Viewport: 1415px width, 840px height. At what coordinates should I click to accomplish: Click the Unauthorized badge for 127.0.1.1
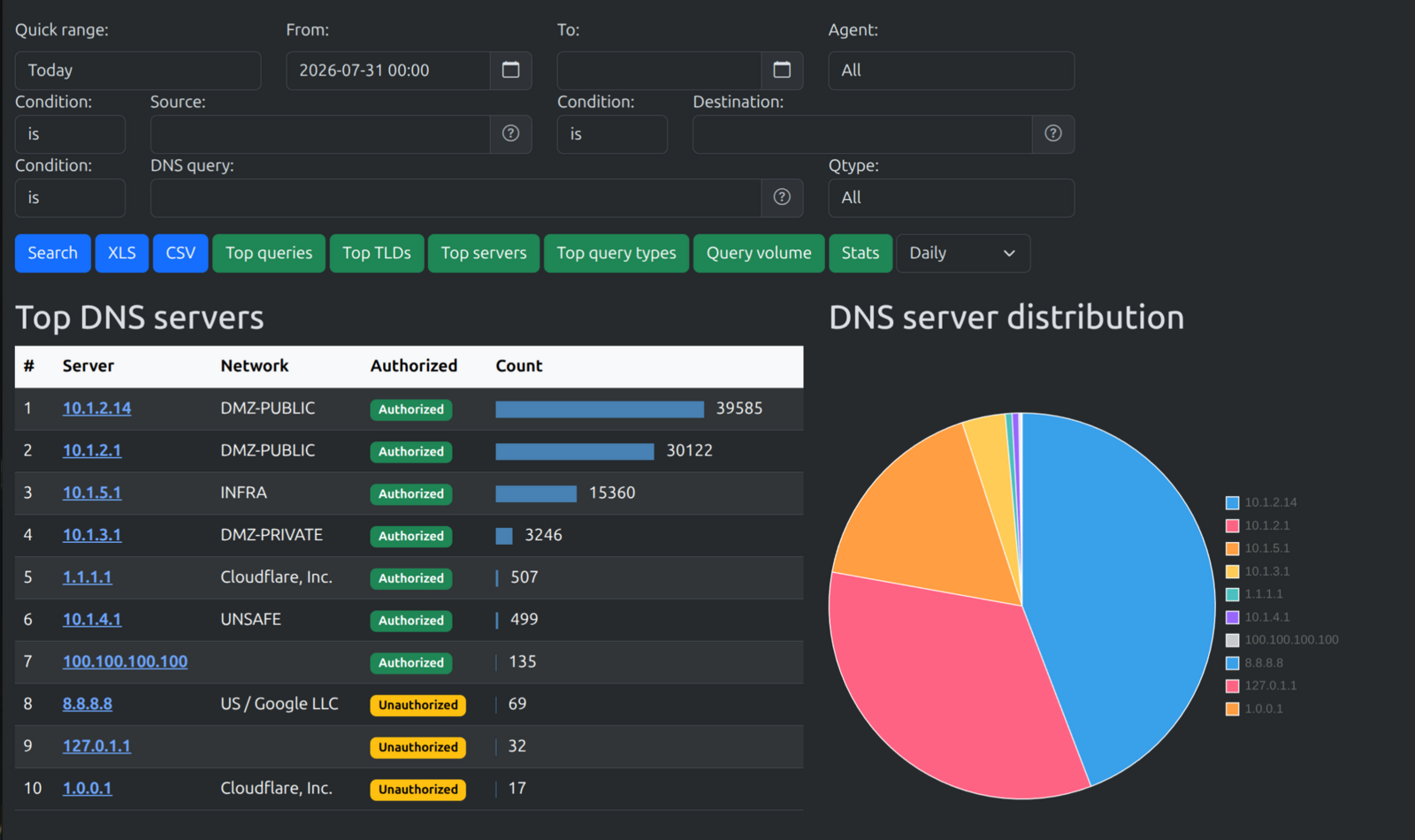pyautogui.click(x=418, y=747)
